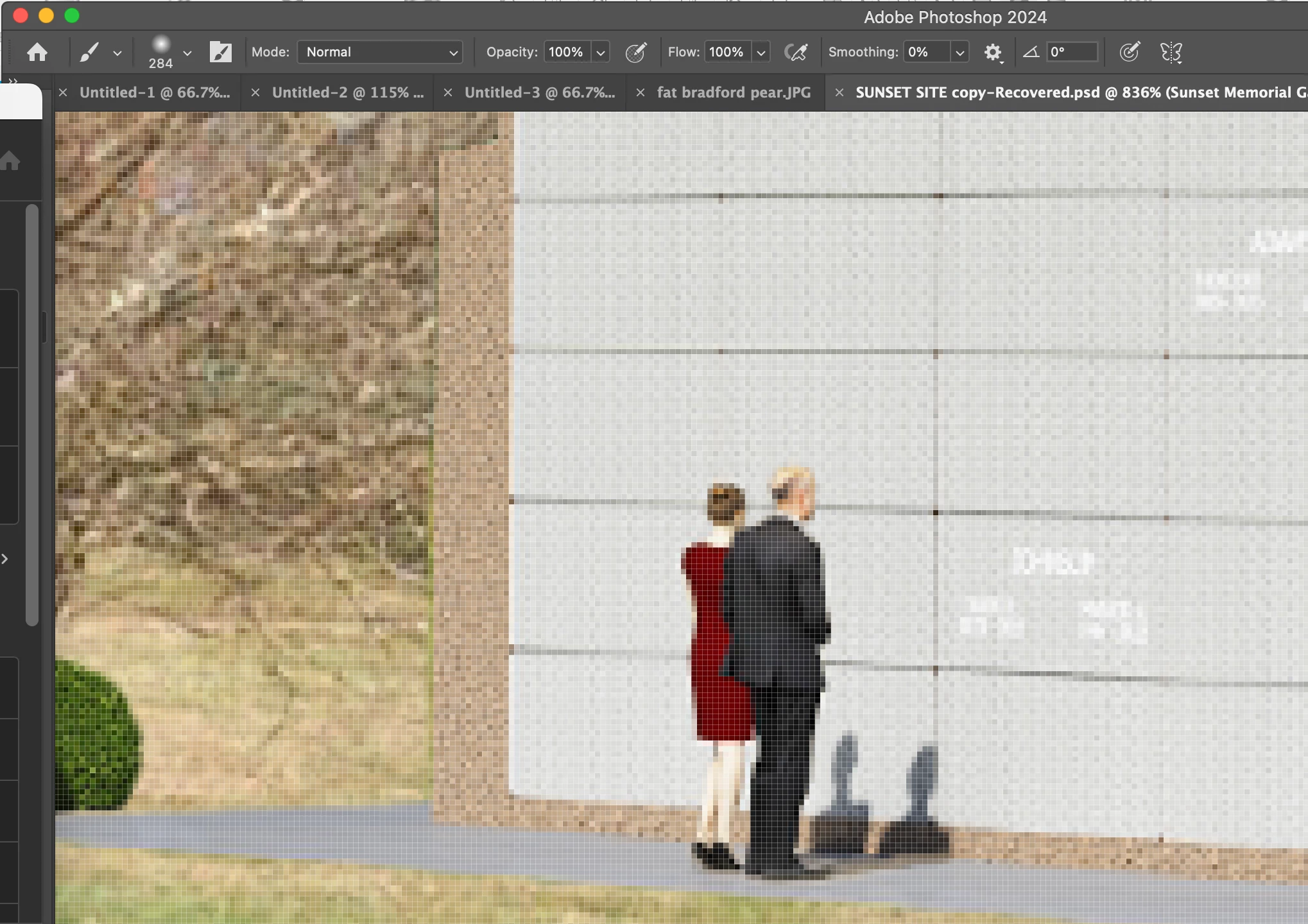1308x924 pixels.
Task: Close the Untitled-3 document tab
Action: coord(448,92)
